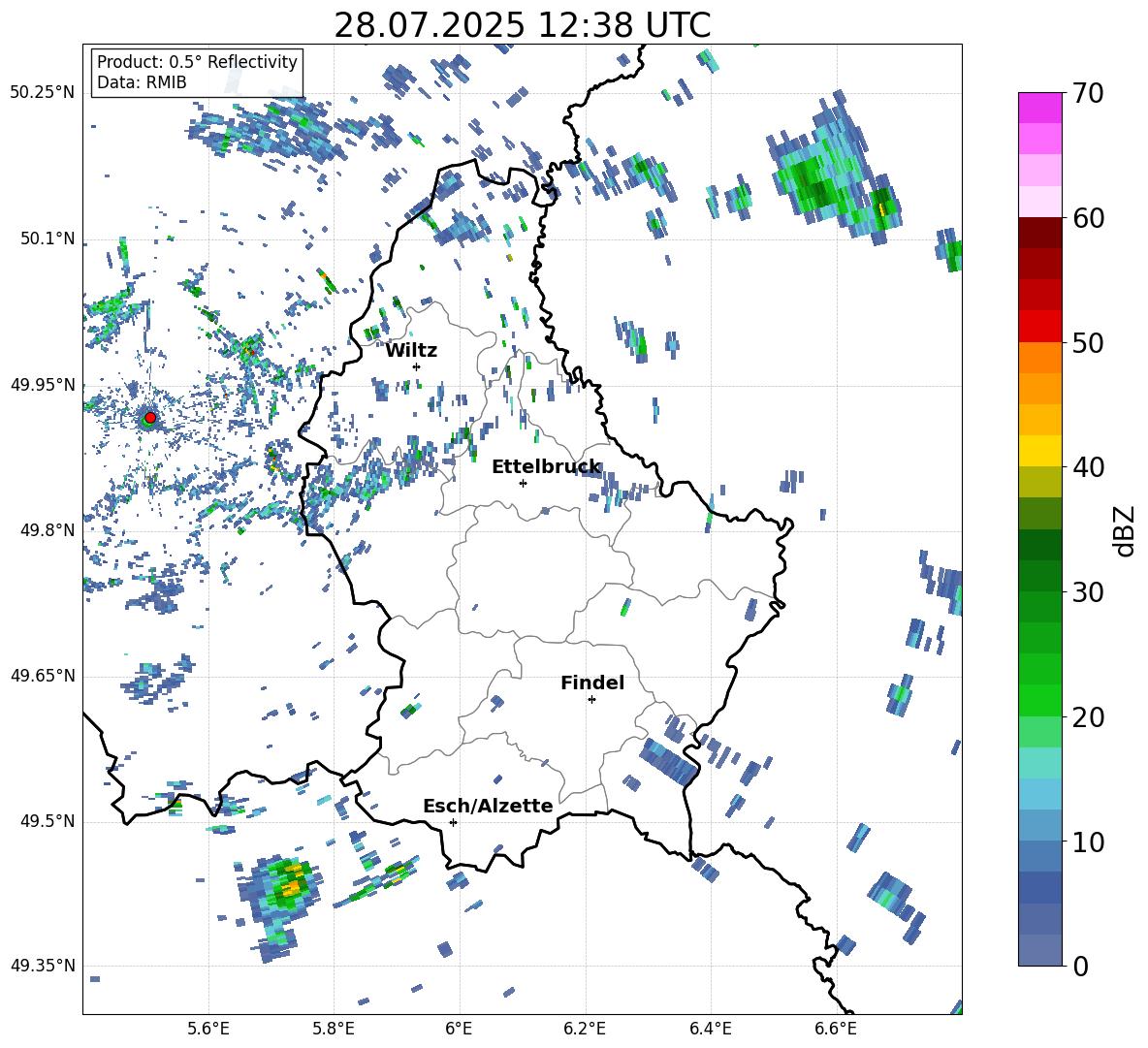Click the colorbar value 10 label

[1088, 842]
